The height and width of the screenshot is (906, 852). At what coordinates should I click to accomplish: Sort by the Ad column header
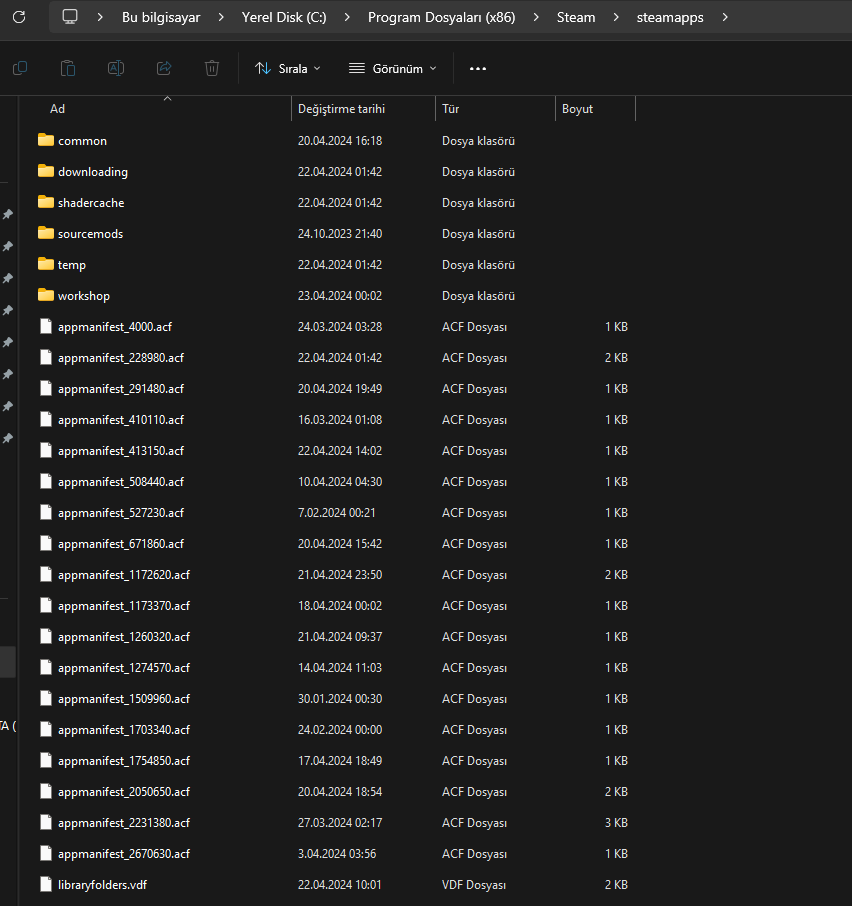point(57,109)
